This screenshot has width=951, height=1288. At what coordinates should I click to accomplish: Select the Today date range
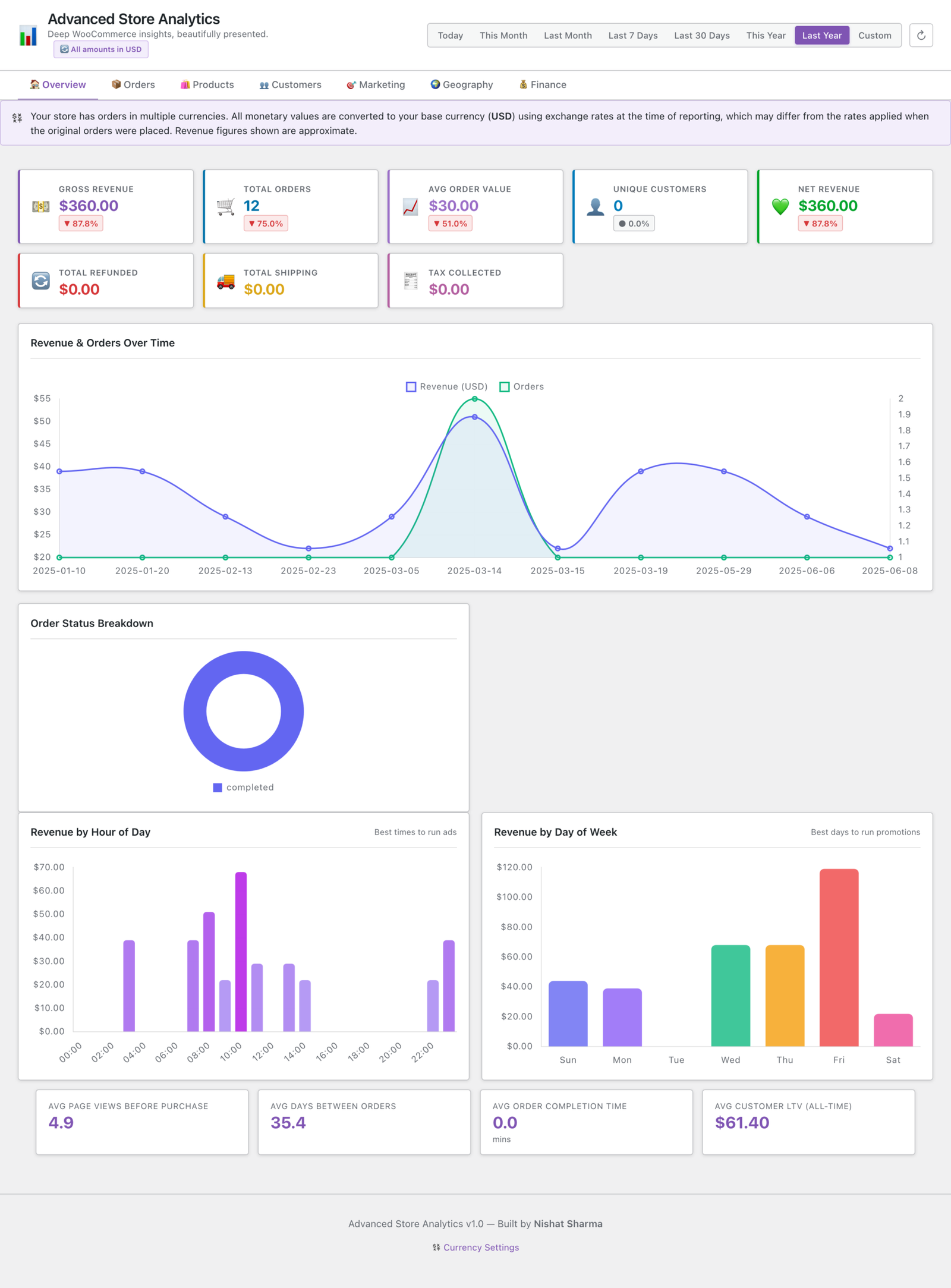pyautogui.click(x=451, y=36)
